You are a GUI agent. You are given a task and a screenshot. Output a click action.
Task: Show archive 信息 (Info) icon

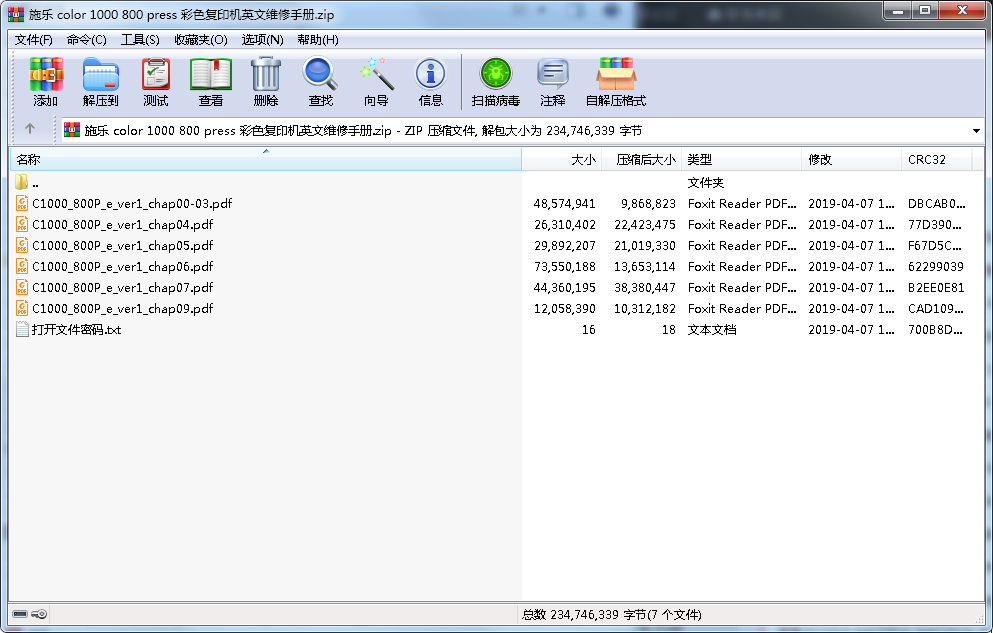pyautogui.click(x=431, y=74)
